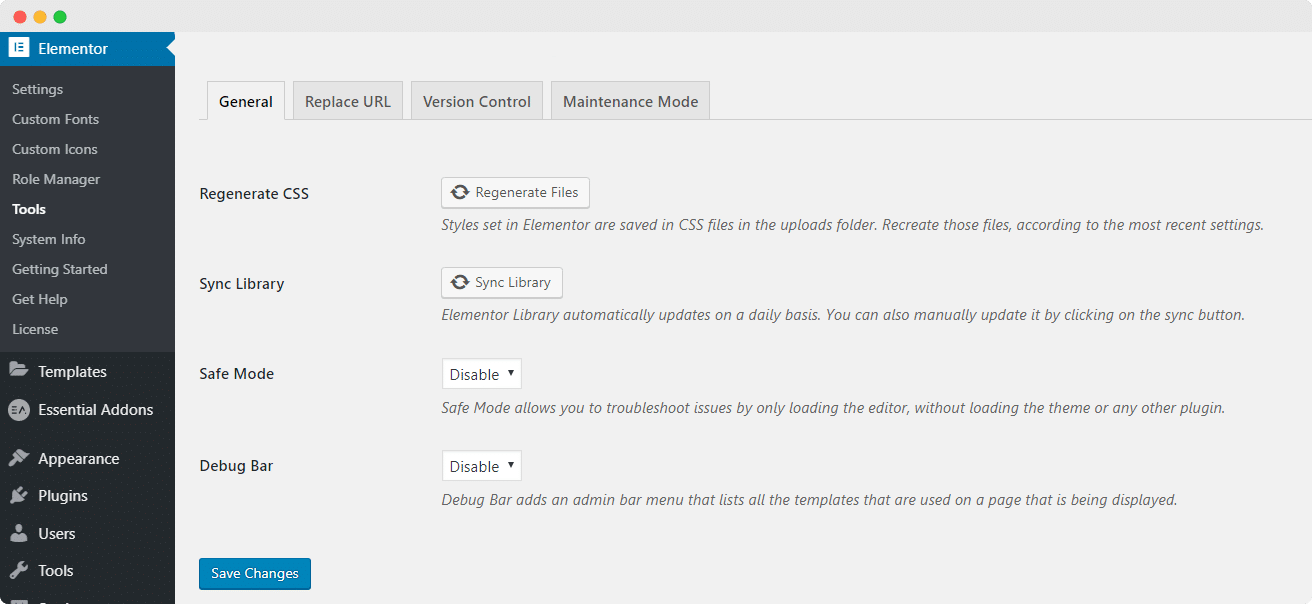Click Get Help in the sidebar
This screenshot has height=604, width=1312.
point(40,299)
